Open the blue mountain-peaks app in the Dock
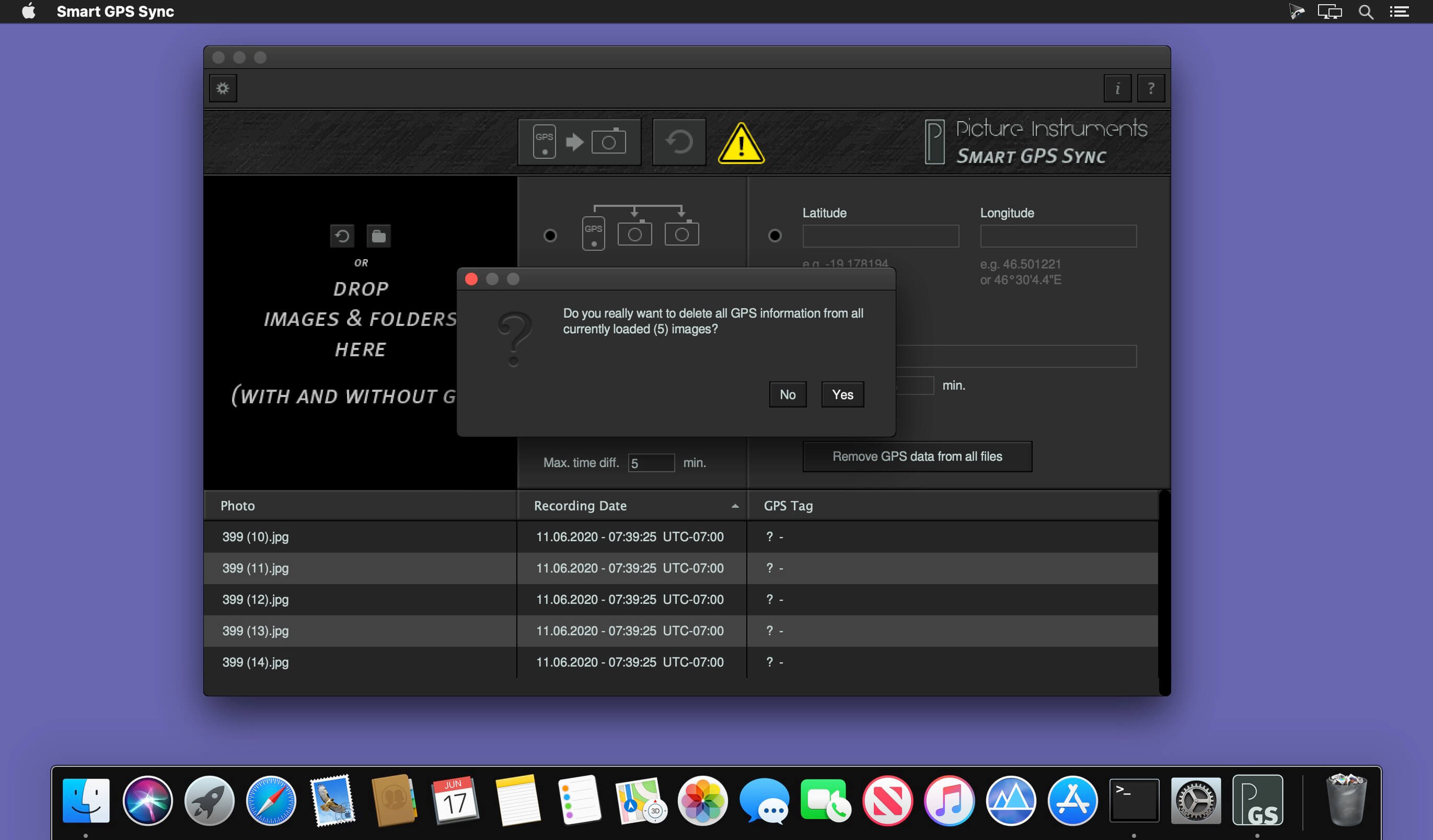 [1011, 800]
